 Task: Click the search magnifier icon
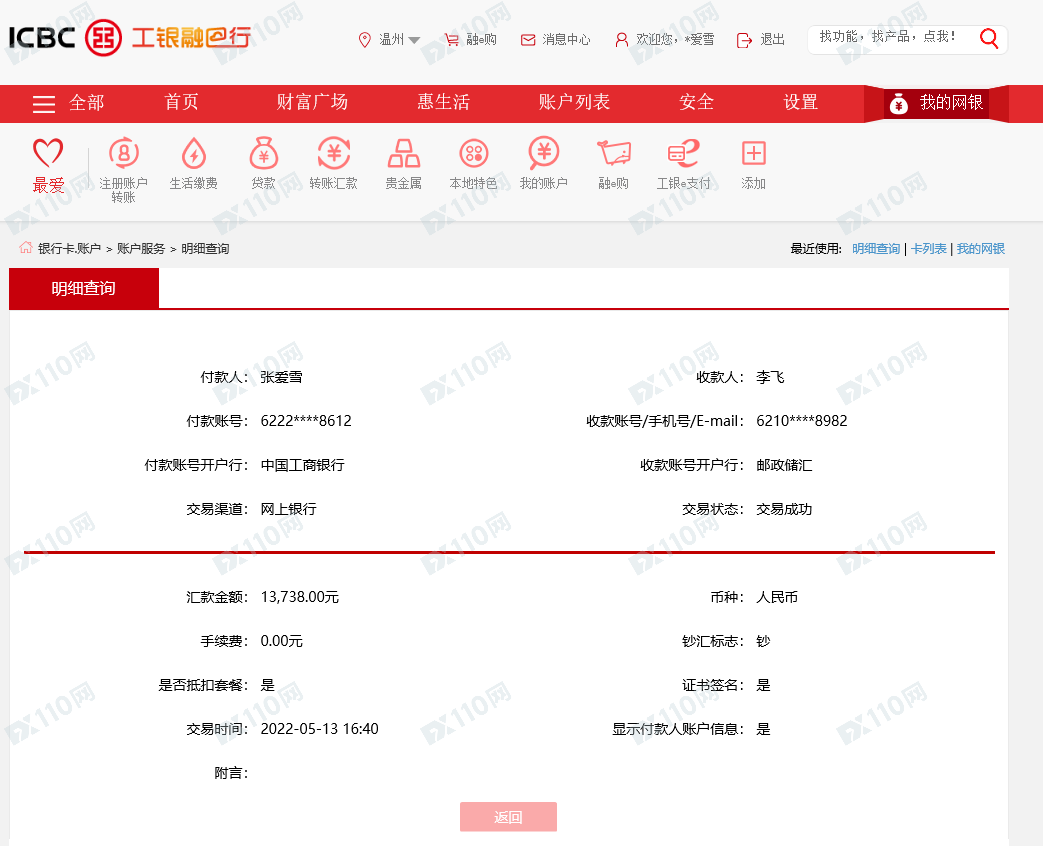click(x=989, y=39)
